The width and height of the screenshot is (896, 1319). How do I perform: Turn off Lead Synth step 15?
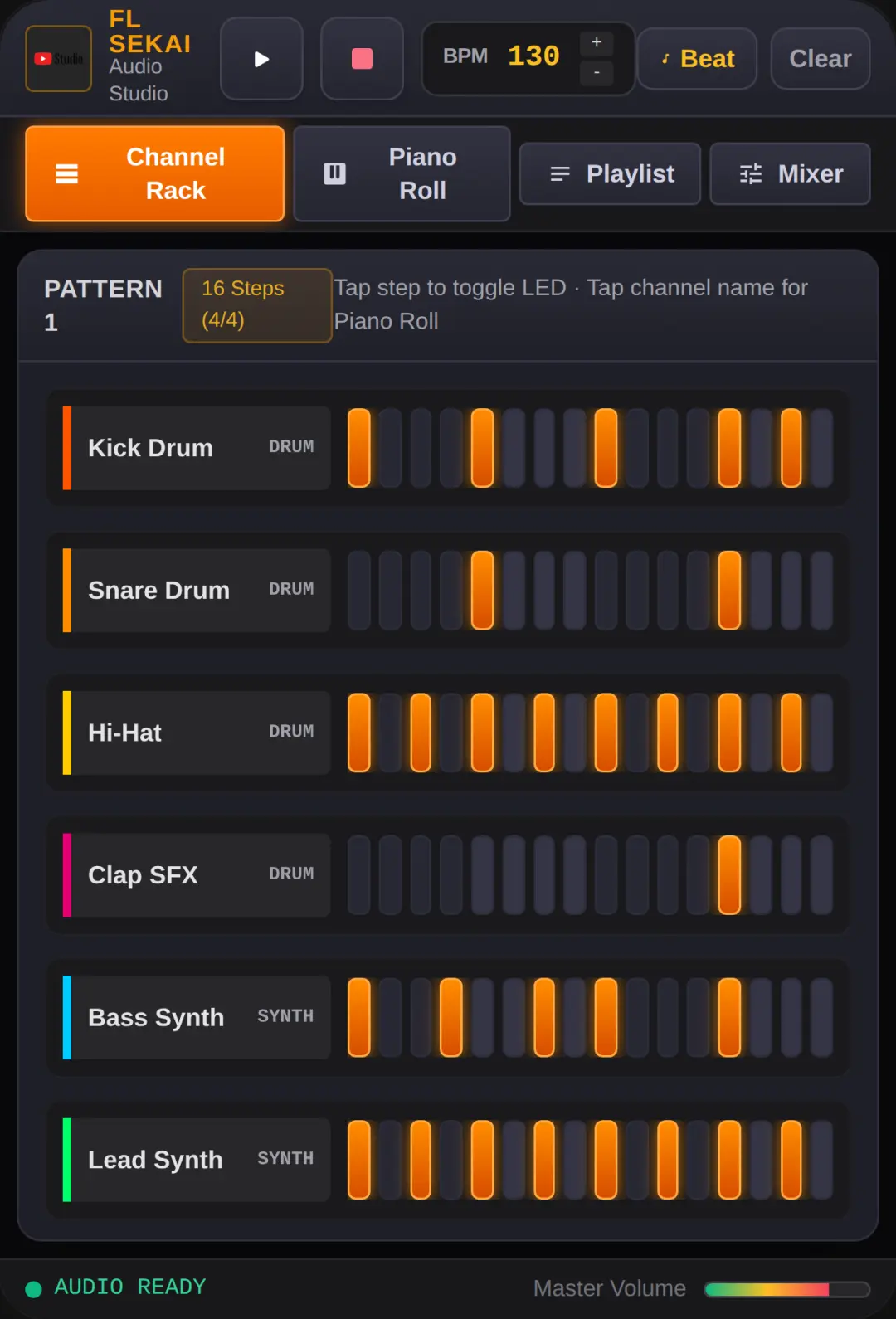791,1160
